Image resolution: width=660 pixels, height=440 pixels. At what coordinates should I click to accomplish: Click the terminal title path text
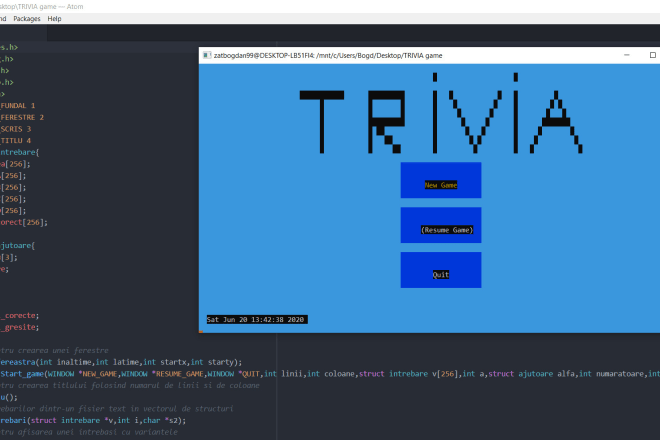click(x=328, y=56)
